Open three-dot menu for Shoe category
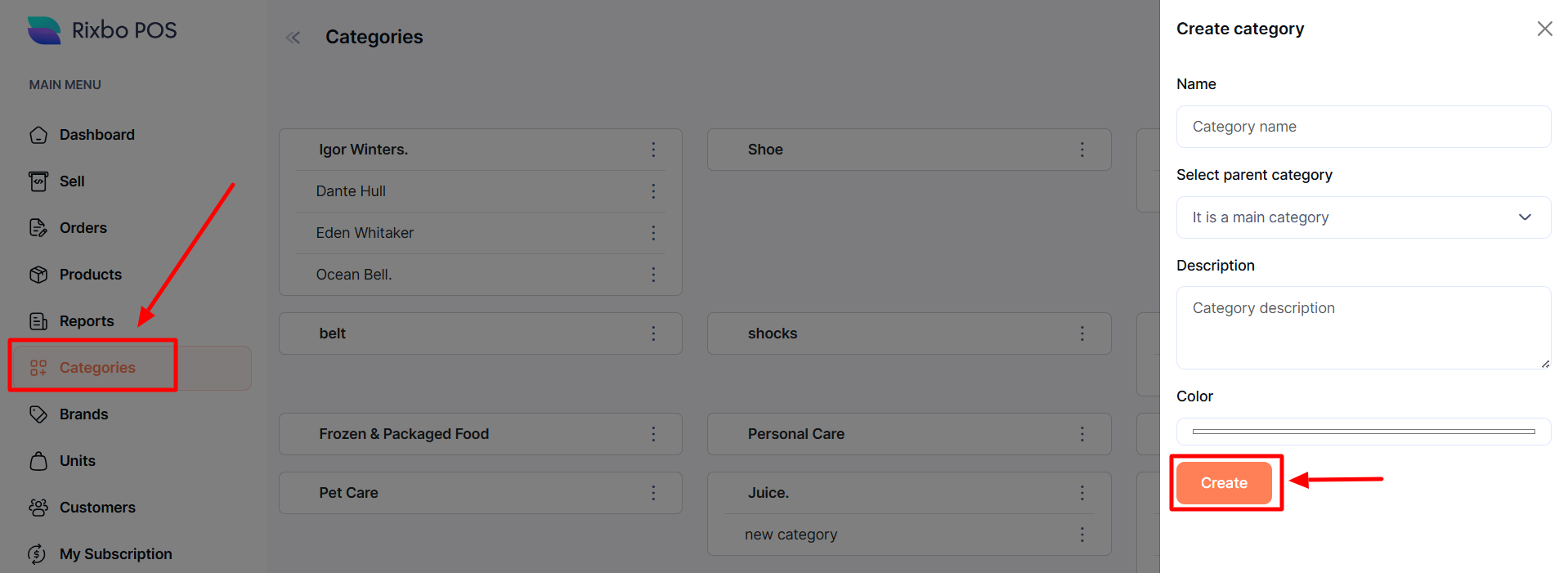This screenshot has height=573, width=1568. [x=1082, y=150]
